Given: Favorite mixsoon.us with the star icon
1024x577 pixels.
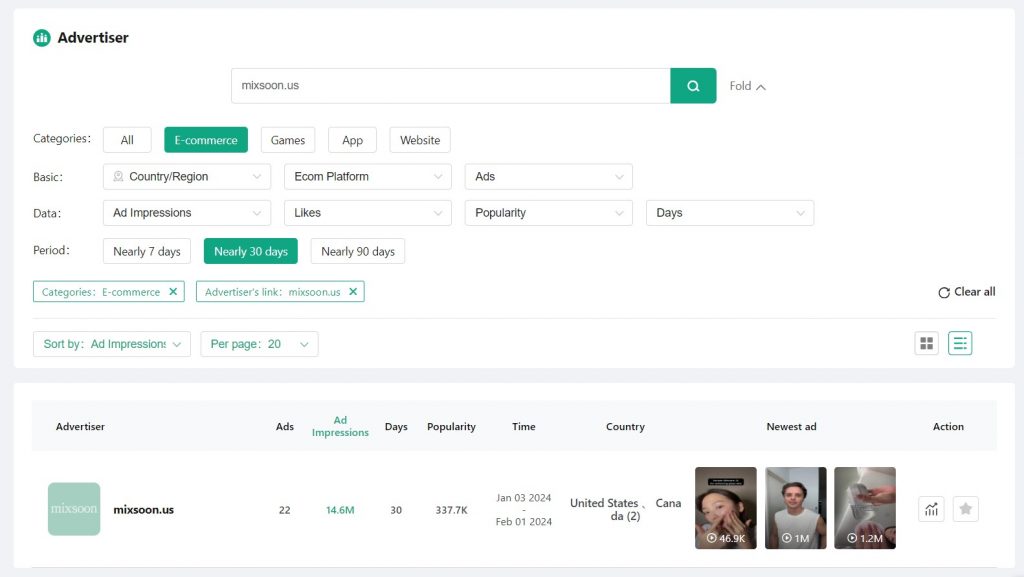Looking at the screenshot, I should pos(965,509).
